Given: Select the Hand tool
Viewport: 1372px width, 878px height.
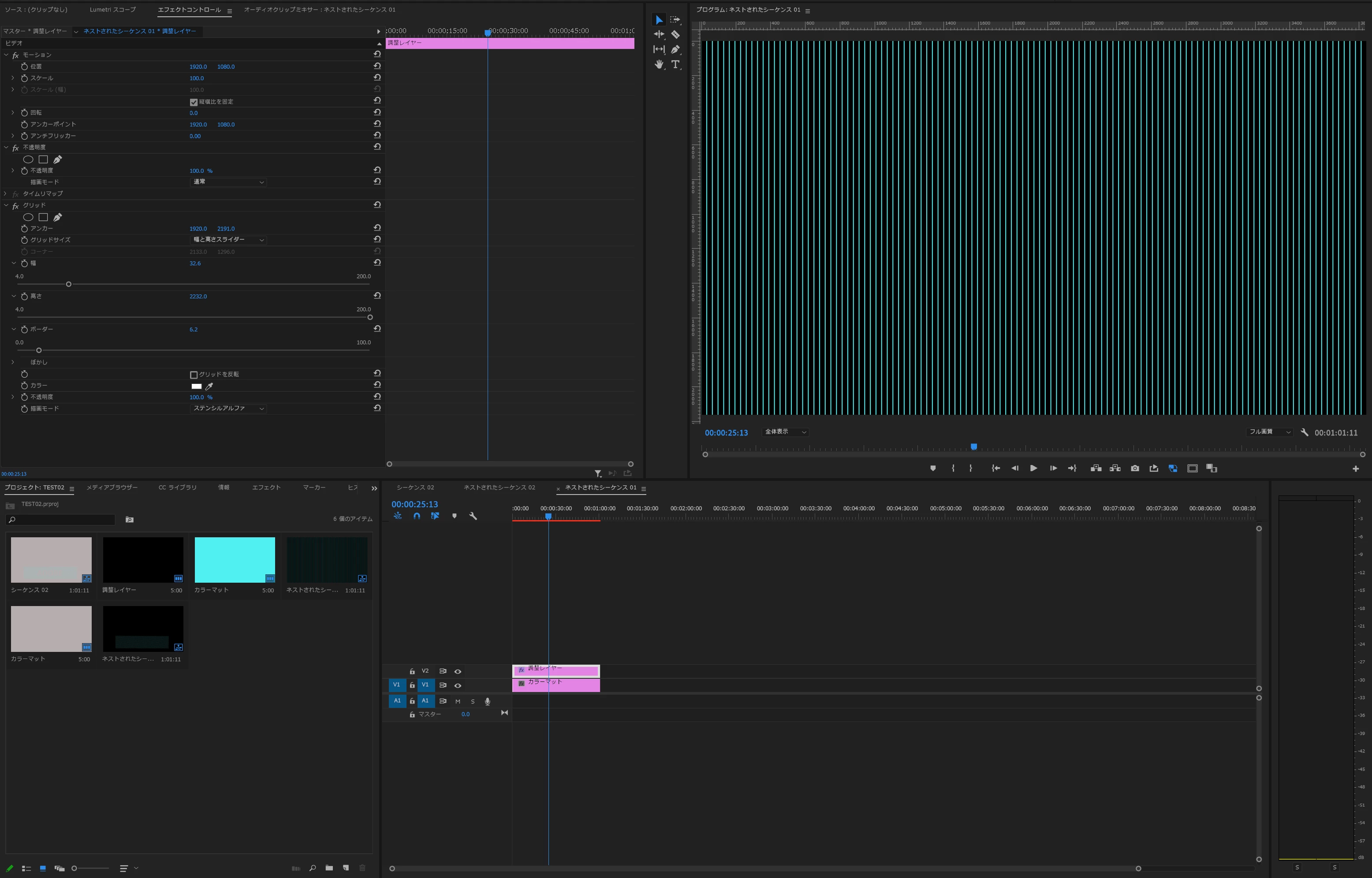Looking at the screenshot, I should point(659,64).
